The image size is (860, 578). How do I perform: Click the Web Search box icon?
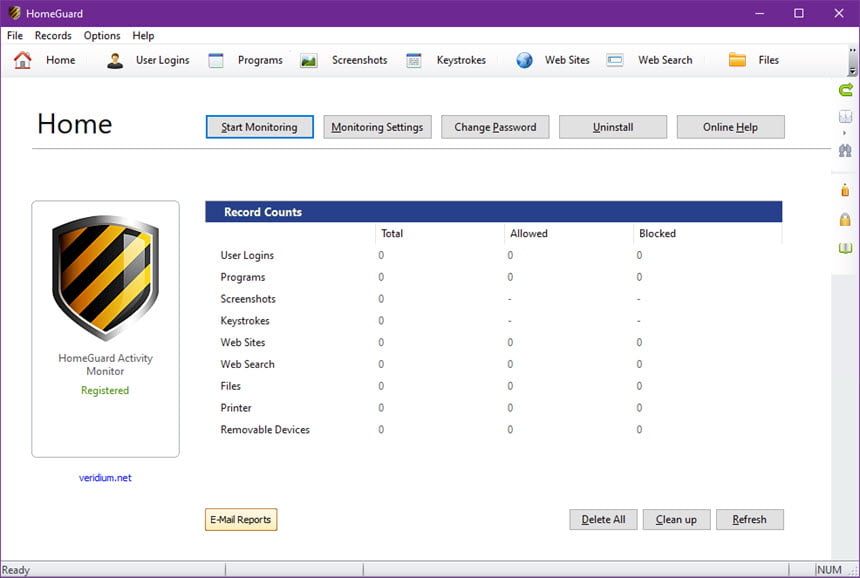point(615,60)
